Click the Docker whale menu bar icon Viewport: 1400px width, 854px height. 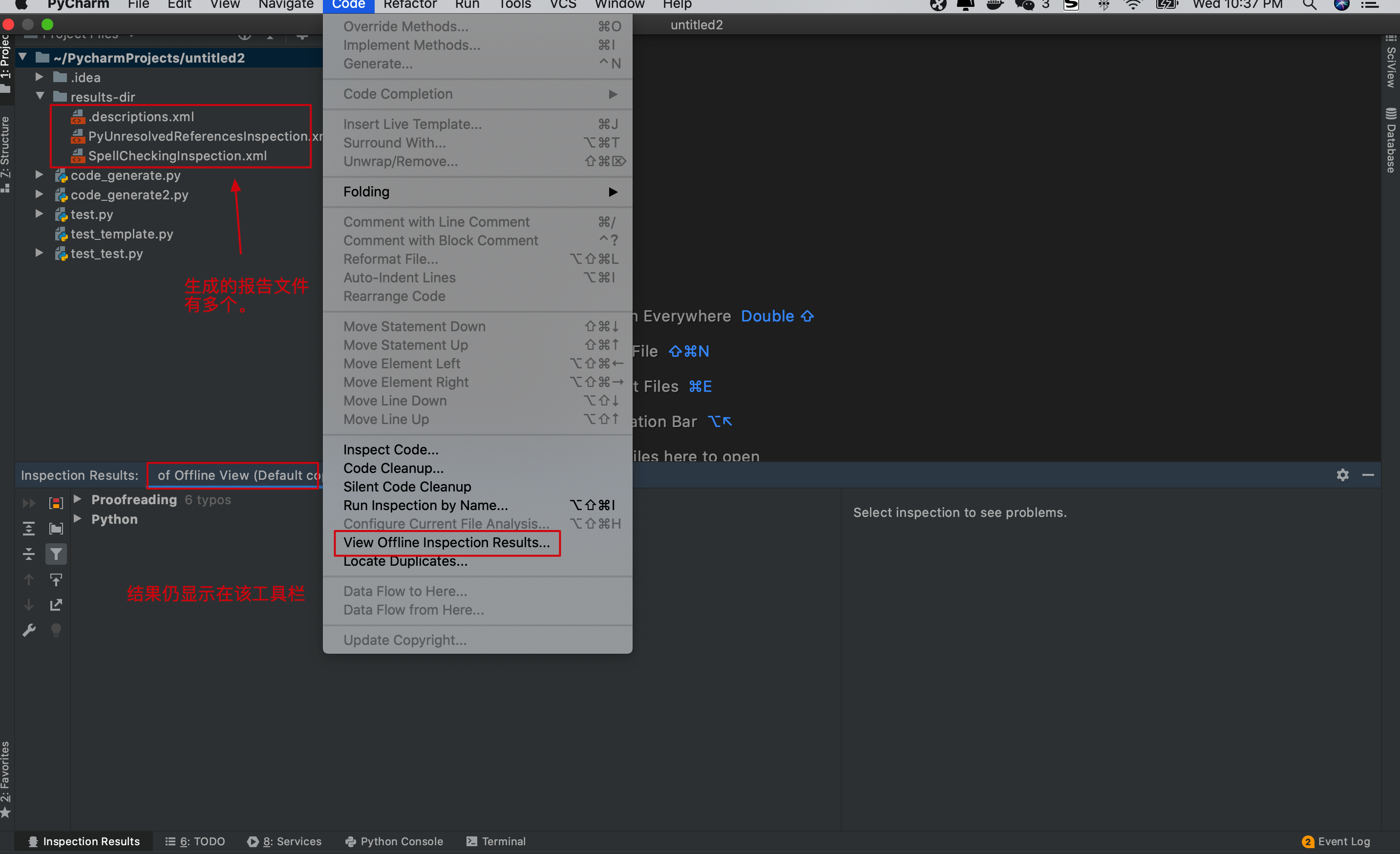[x=995, y=5]
